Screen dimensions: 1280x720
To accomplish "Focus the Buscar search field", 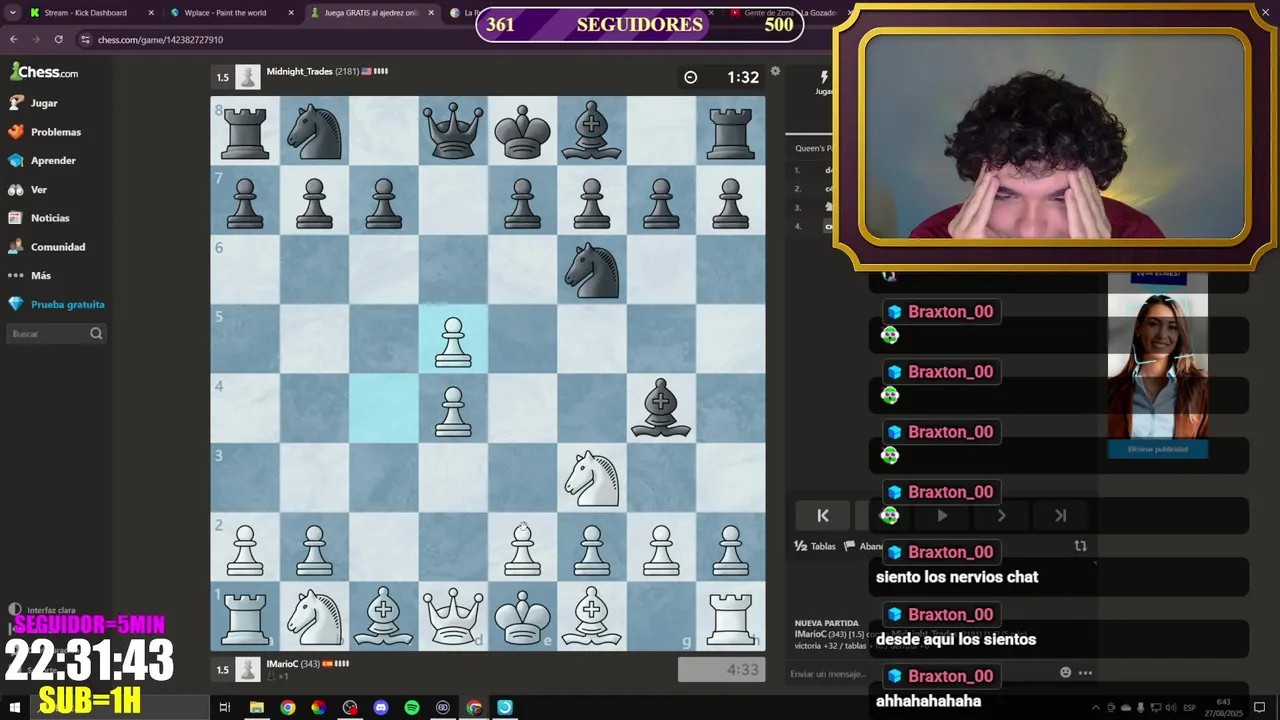I will pos(56,334).
